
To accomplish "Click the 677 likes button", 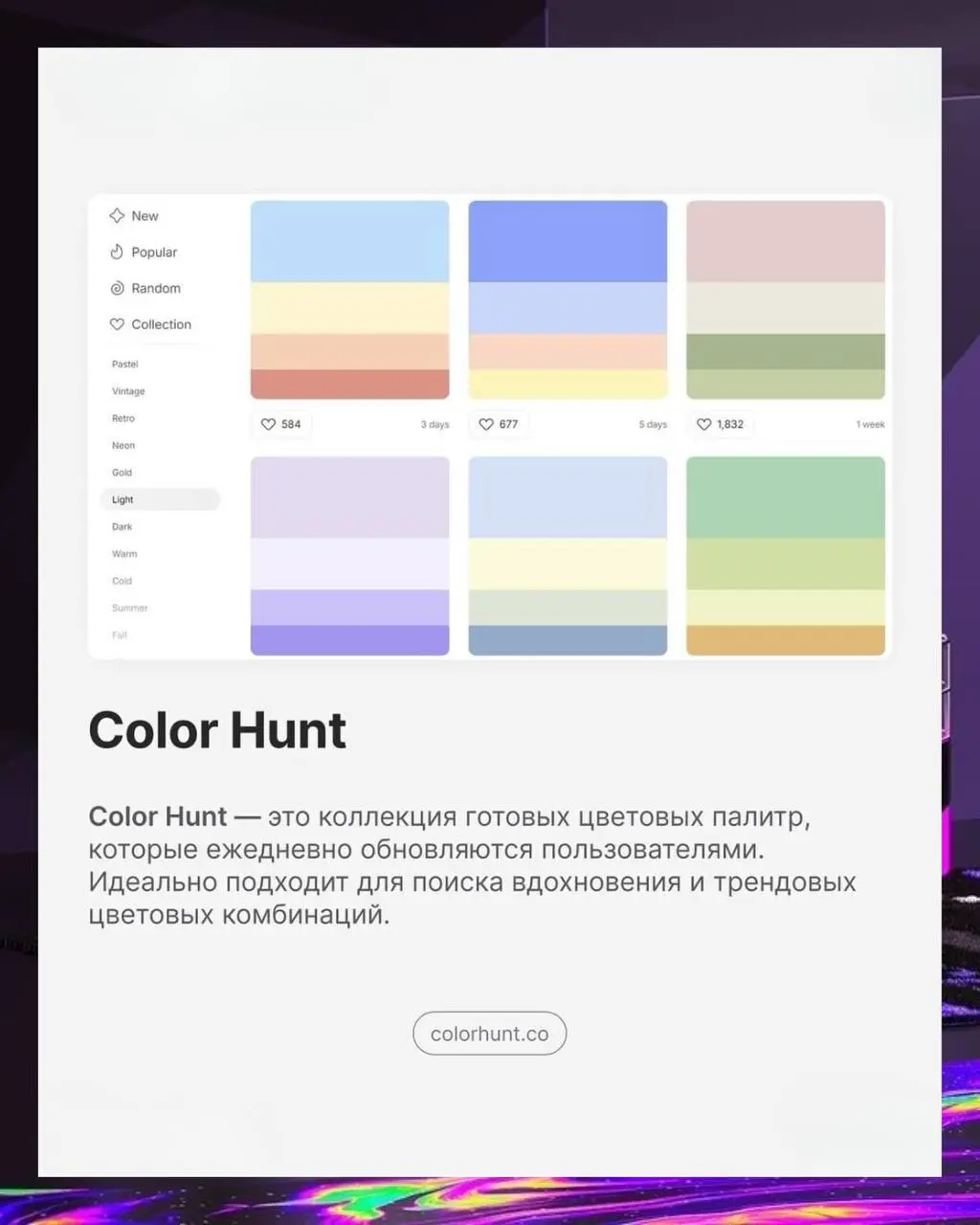I will pyautogui.click(x=499, y=424).
